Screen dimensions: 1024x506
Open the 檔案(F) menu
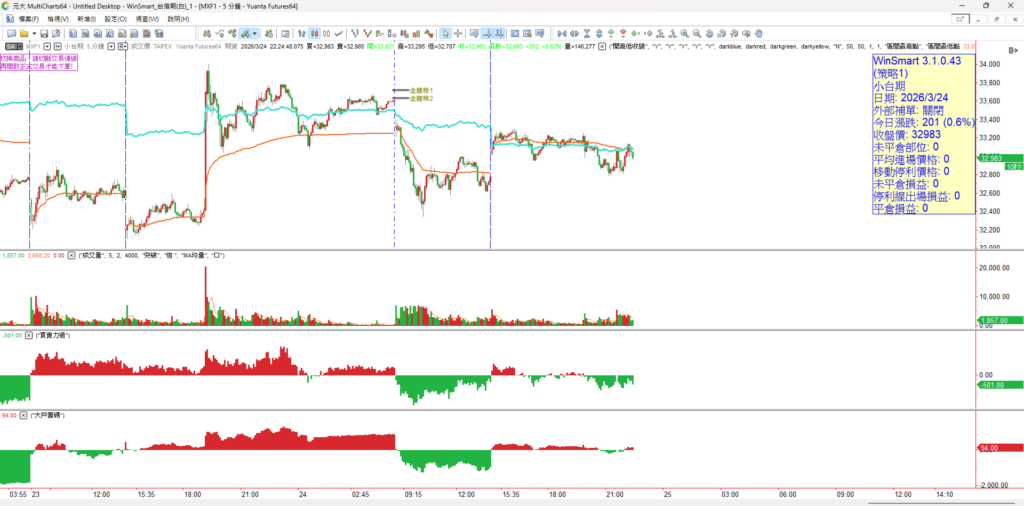pyautogui.click(x=29, y=19)
